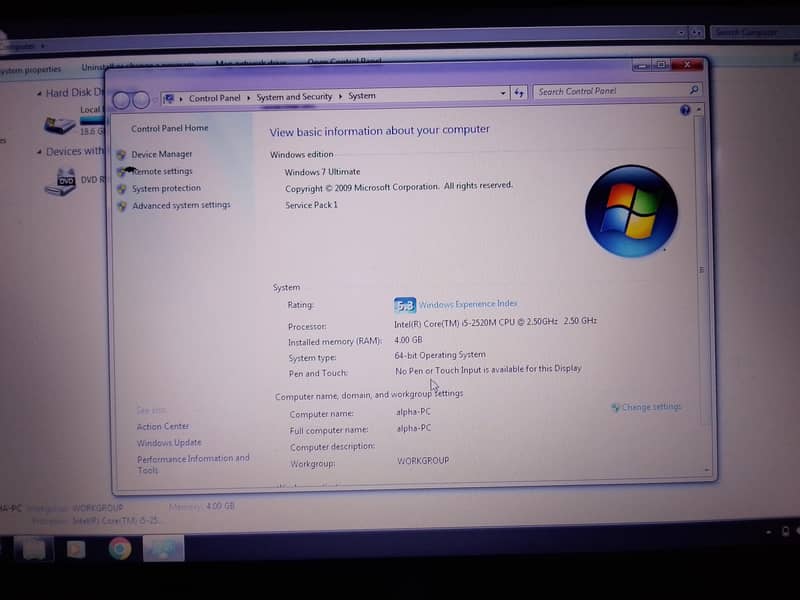The width and height of the screenshot is (800, 600).
Task: Close the System window
Action: point(687,65)
